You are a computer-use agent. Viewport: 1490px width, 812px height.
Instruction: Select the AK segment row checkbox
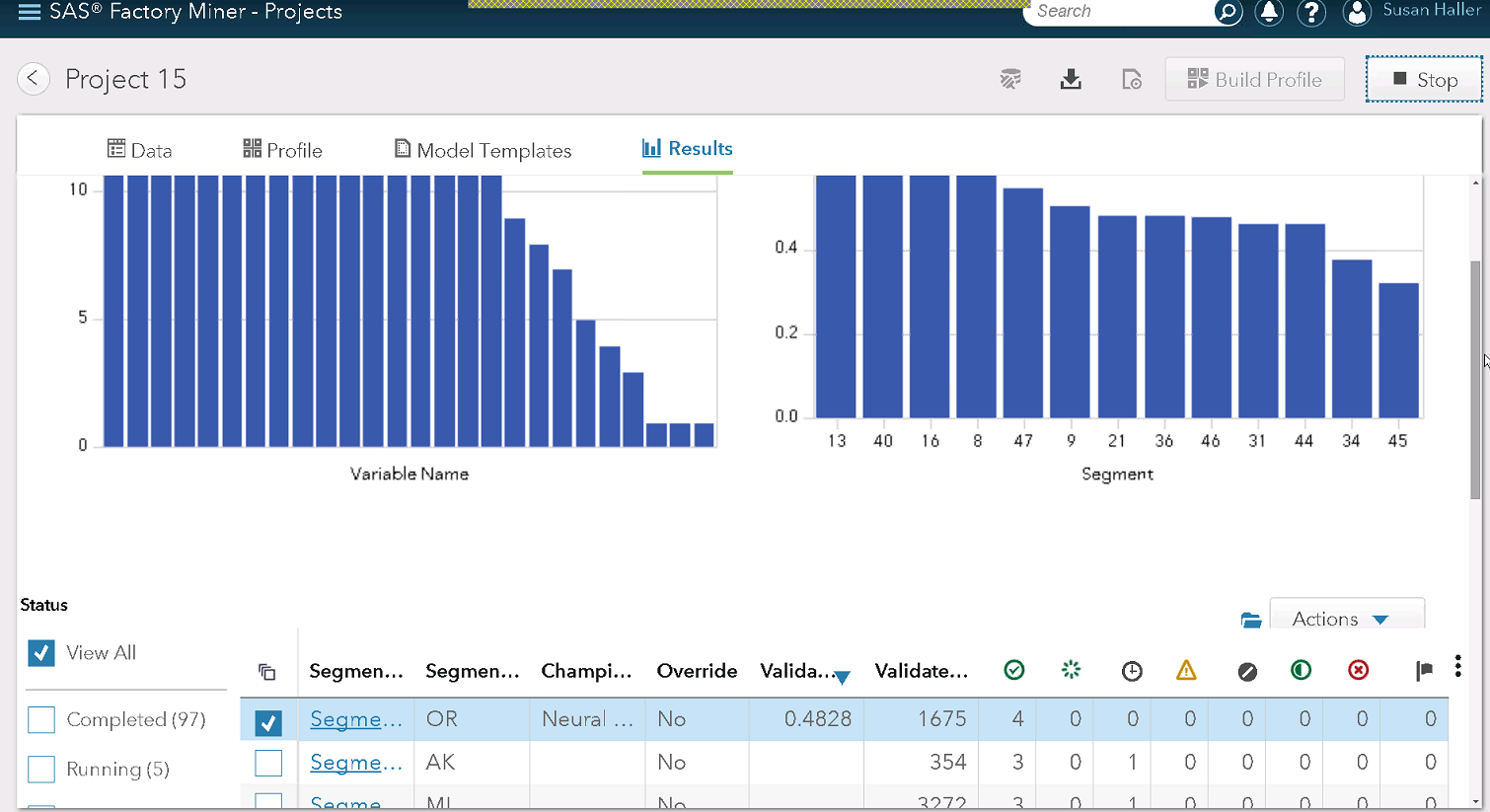pyautogui.click(x=268, y=763)
